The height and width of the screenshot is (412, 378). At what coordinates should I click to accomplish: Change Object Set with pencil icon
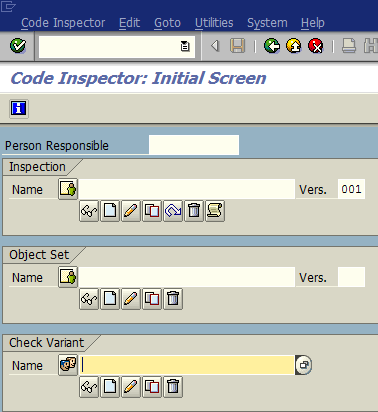pos(131,299)
